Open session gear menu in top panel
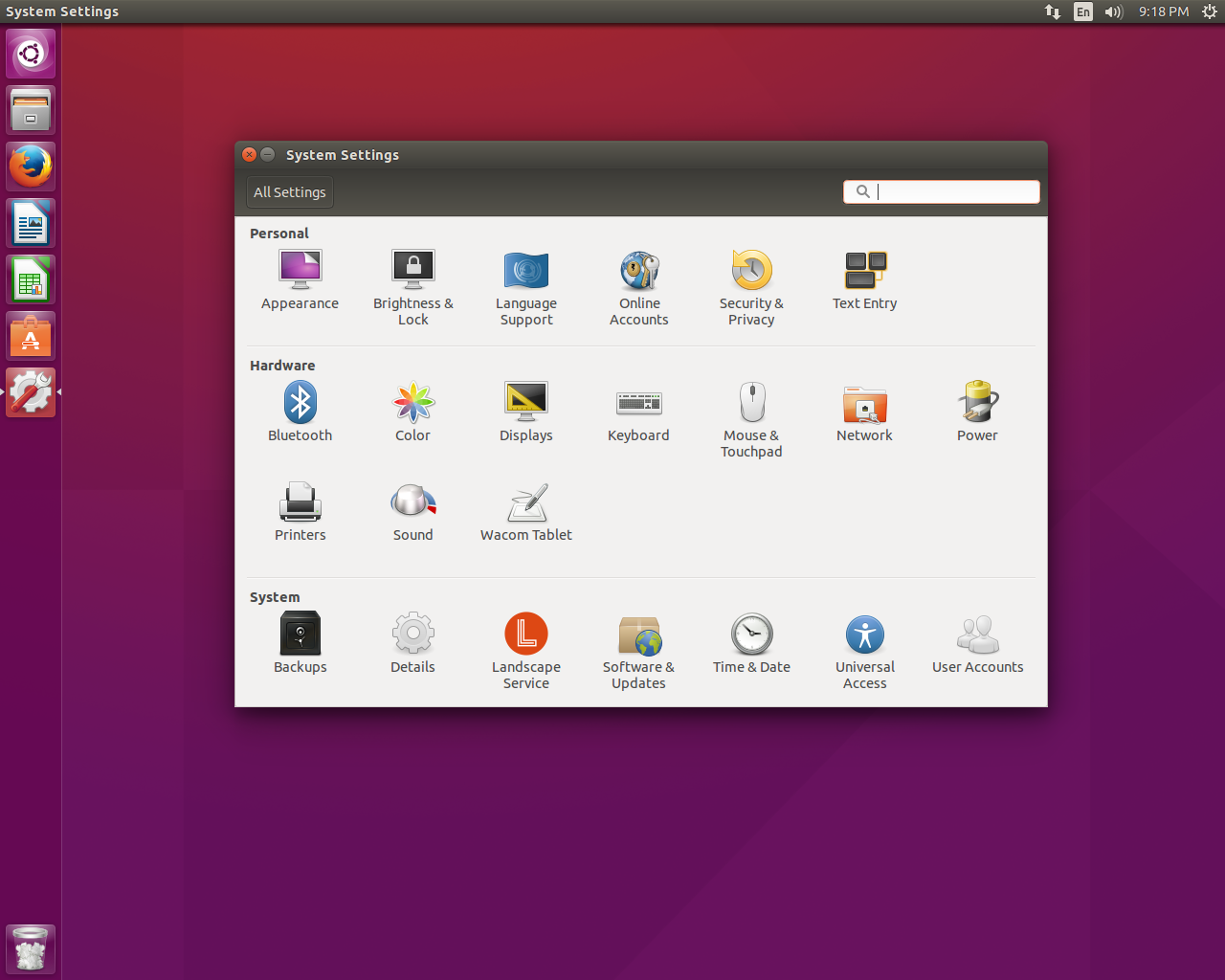Screen dimensions: 1225x980 [x=1210, y=11]
